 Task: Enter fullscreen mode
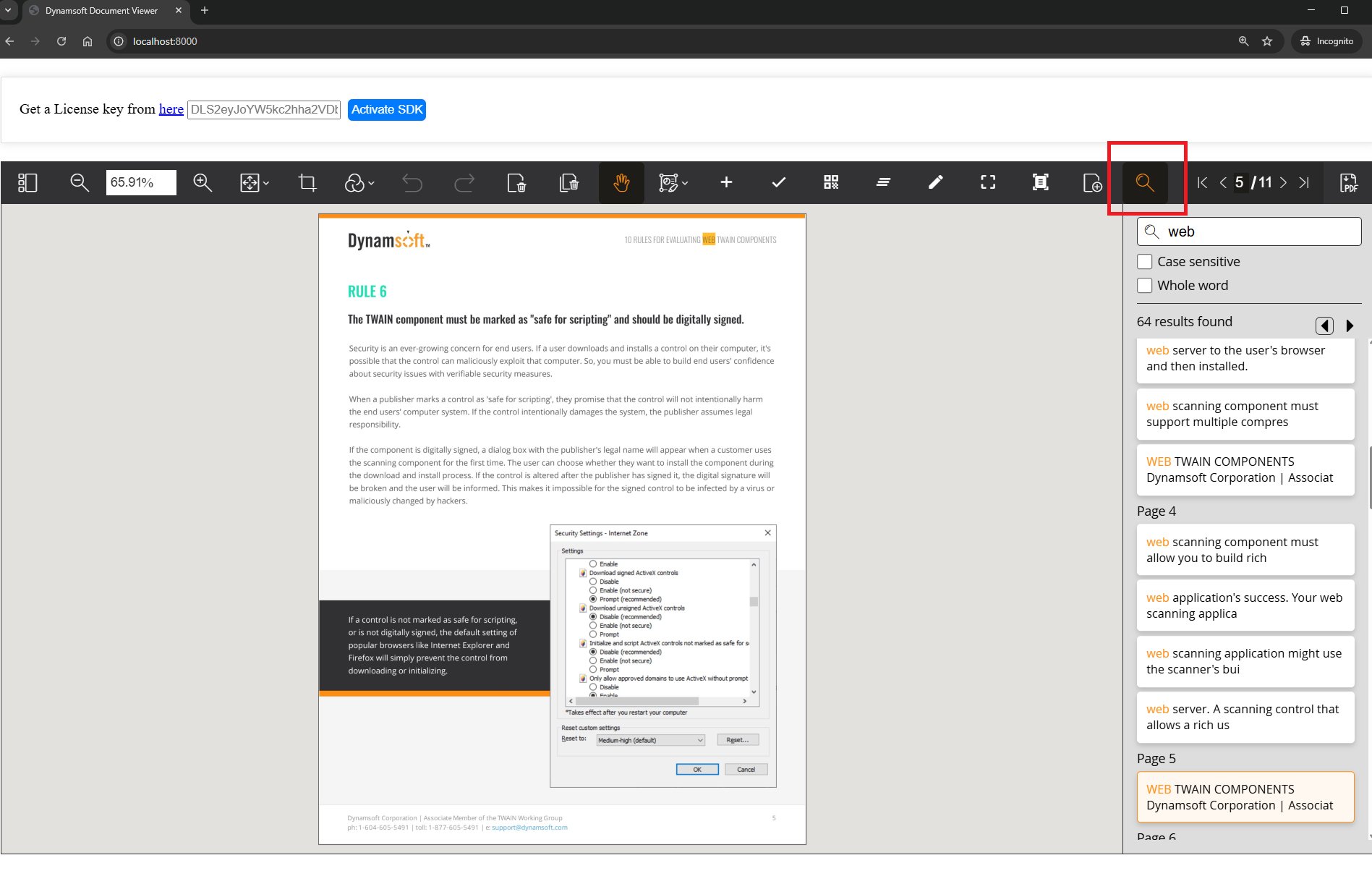[987, 182]
